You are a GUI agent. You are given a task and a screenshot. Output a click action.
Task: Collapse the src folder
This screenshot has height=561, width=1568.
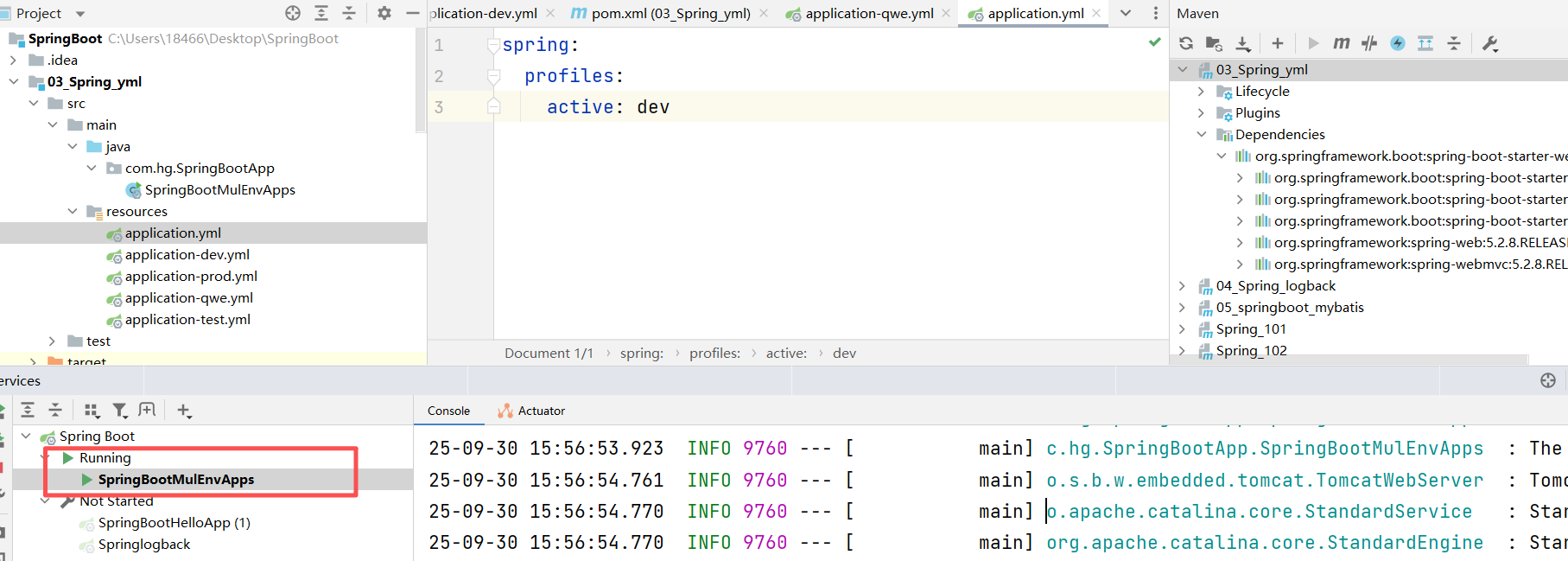click(x=33, y=103)
